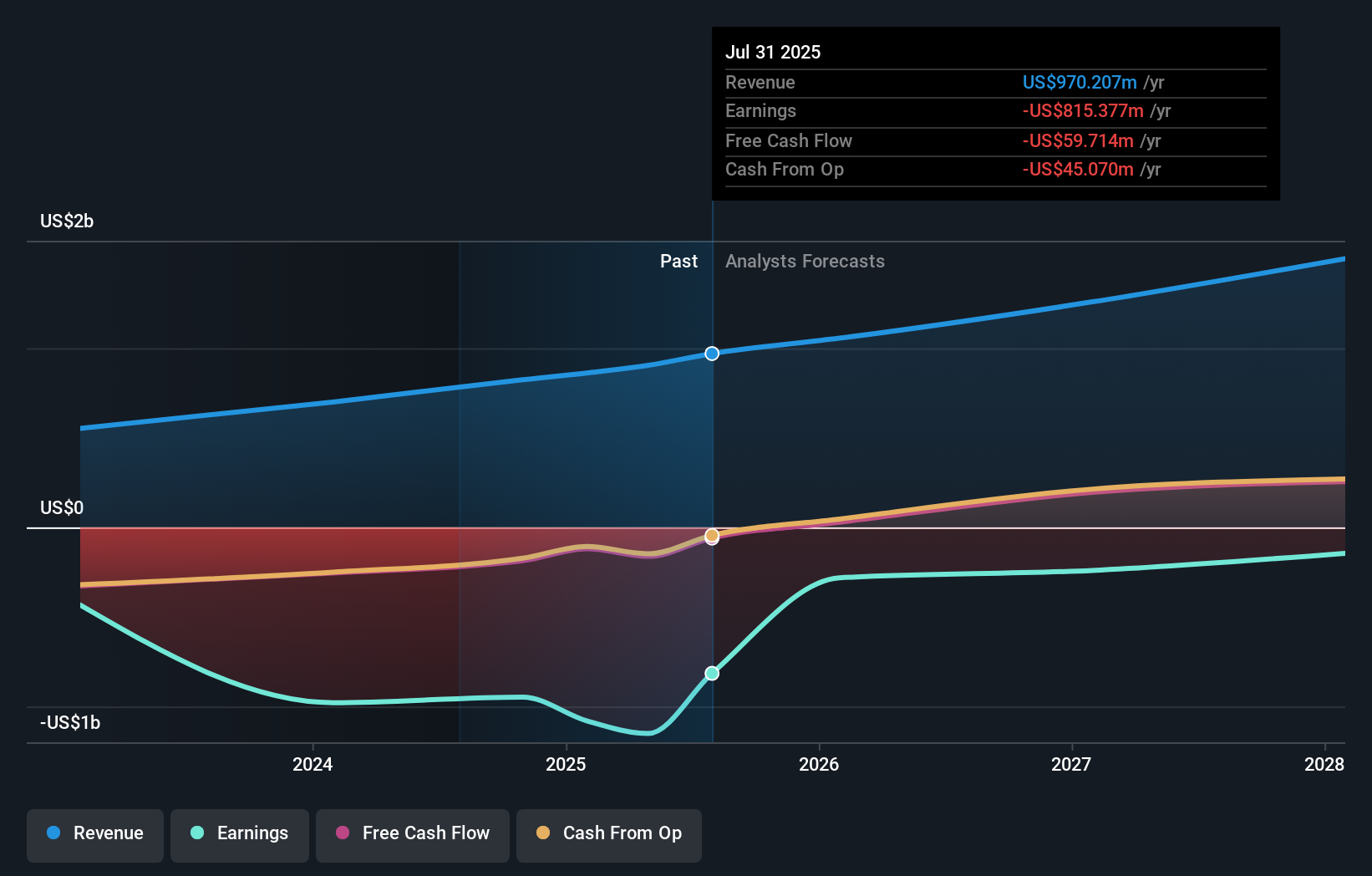Click the -US$59.714m free cash flow value
The width and height of the screenshot is (1372, 876).
pyautogui.click(x=1078, y=141)
